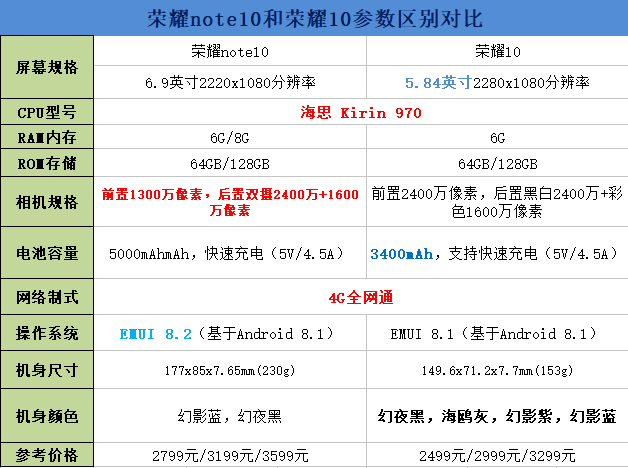The height and width of the screenshot is (468, 628).
Task: Click the red 海思 Kirin 970 cell
Action: (x=361, y=112)
